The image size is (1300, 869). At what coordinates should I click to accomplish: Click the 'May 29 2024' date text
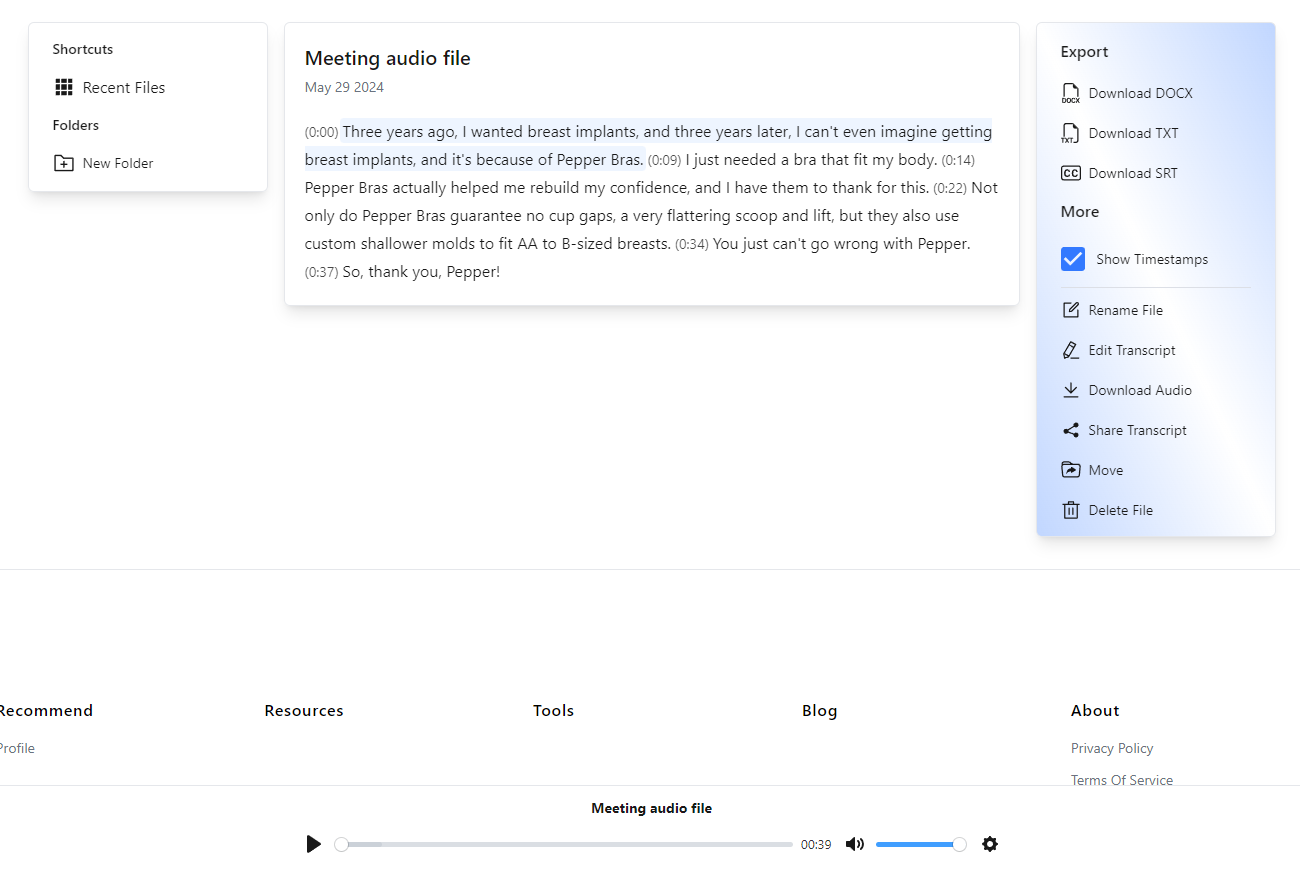pos(344,87)
